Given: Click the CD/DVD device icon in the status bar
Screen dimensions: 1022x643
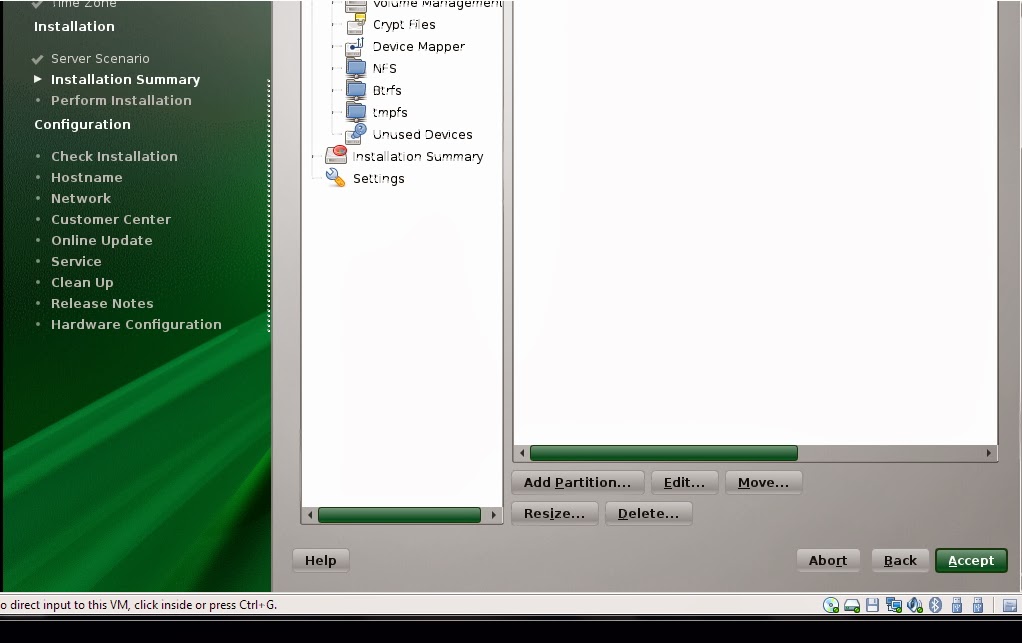Looking at the screenshot, I should tap(829, 605).
